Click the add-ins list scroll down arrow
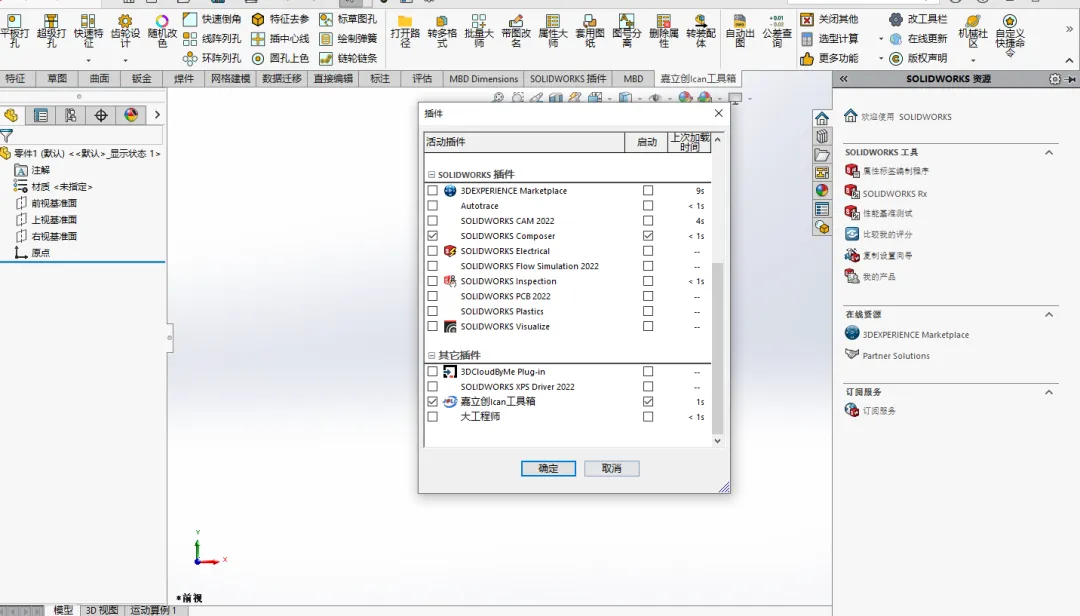 [x=717, y=441]
